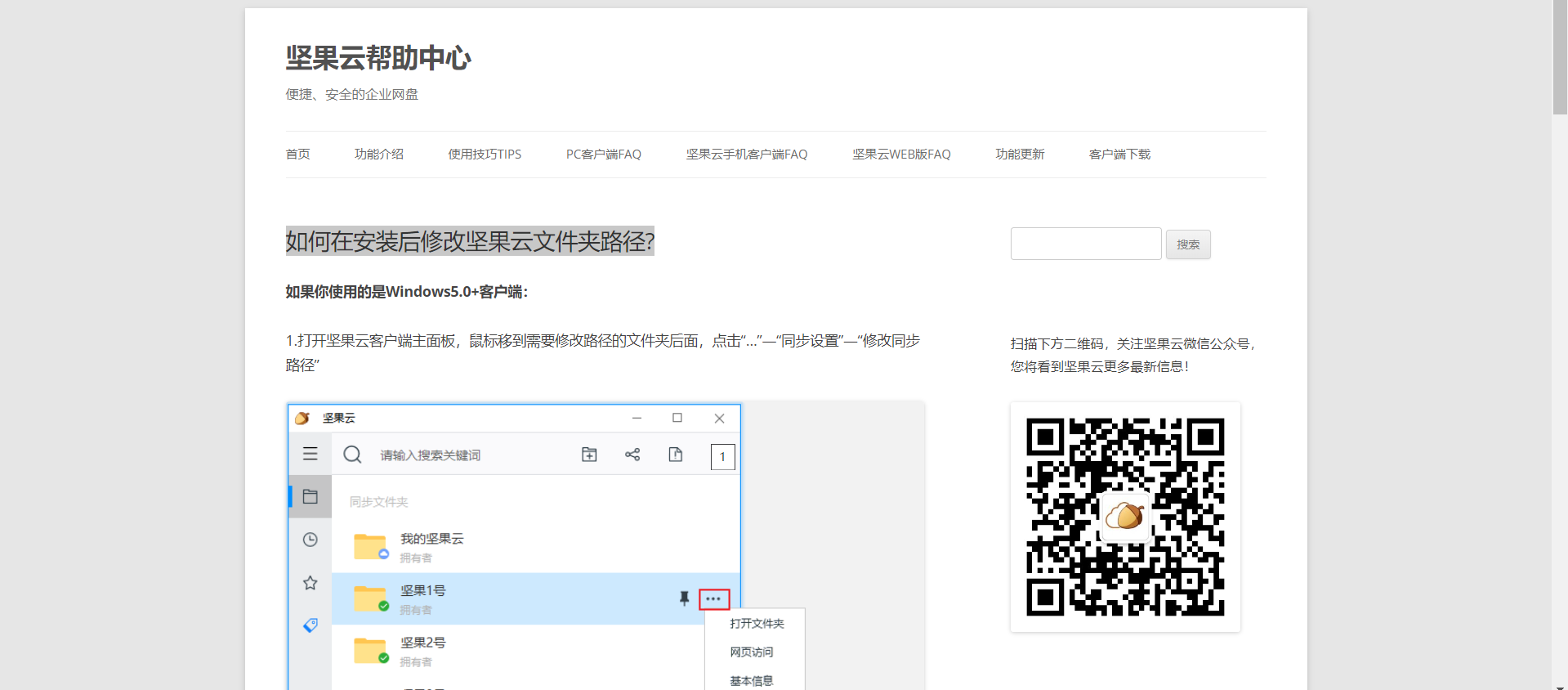Click the 如果你使用的是Windows5.0+客户端 heading text
Screen dimensions: 1568x690
[407, 292]
